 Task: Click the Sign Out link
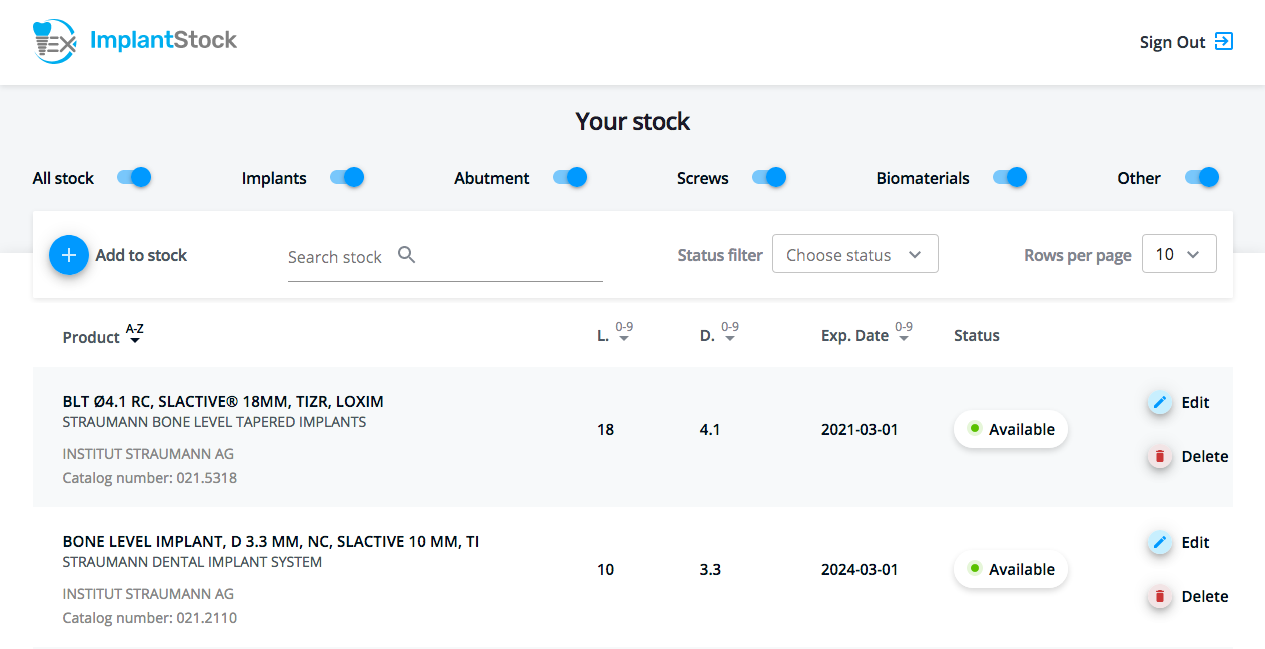point(1172,42)
